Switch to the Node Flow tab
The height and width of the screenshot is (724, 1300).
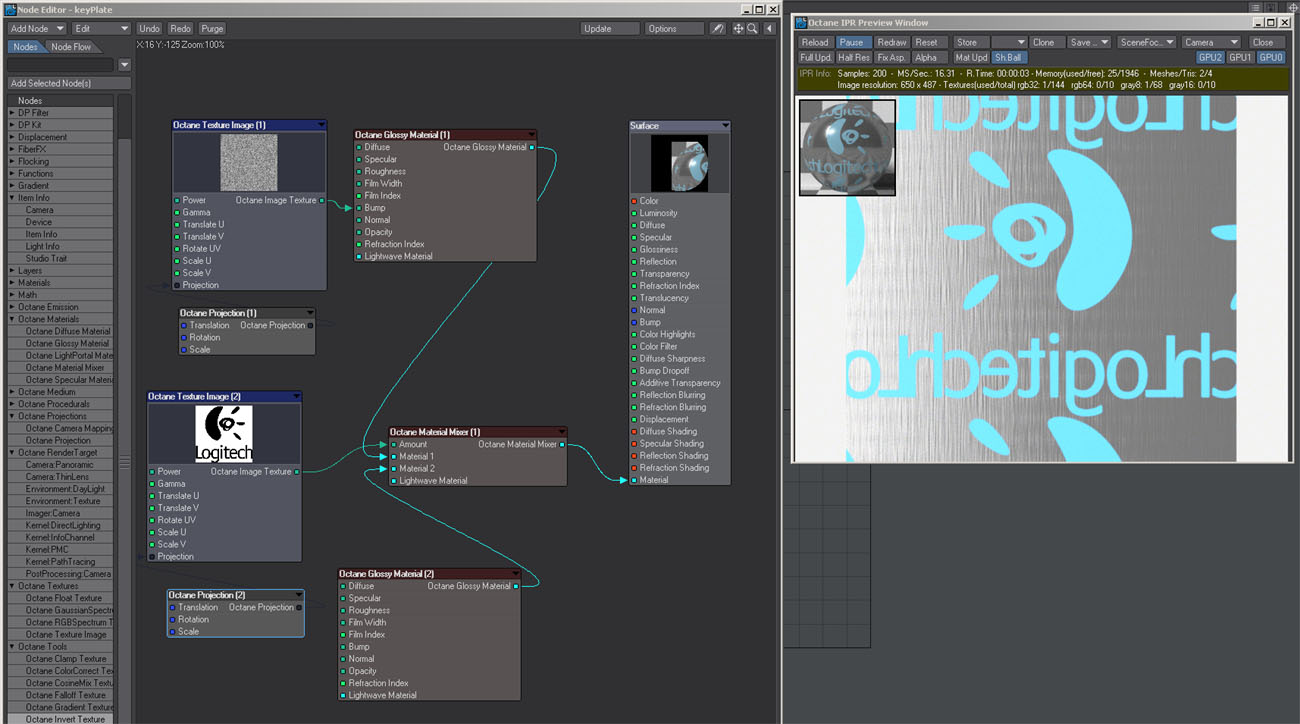click(71, 47)
